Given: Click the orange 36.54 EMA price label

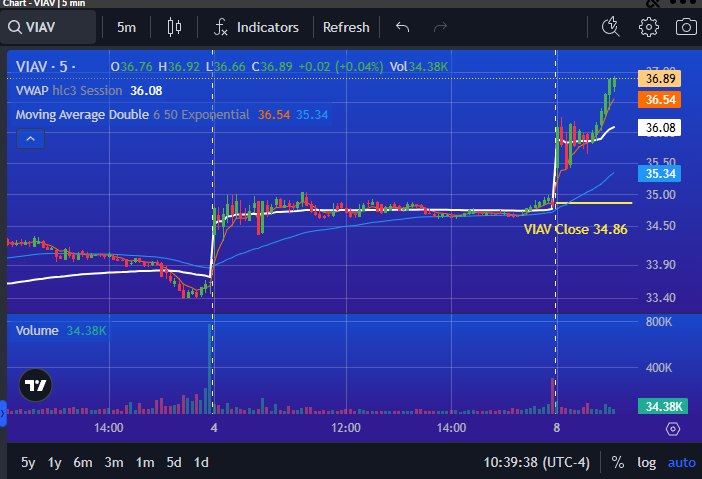Looking at the screenshot, I should (659, 99).
